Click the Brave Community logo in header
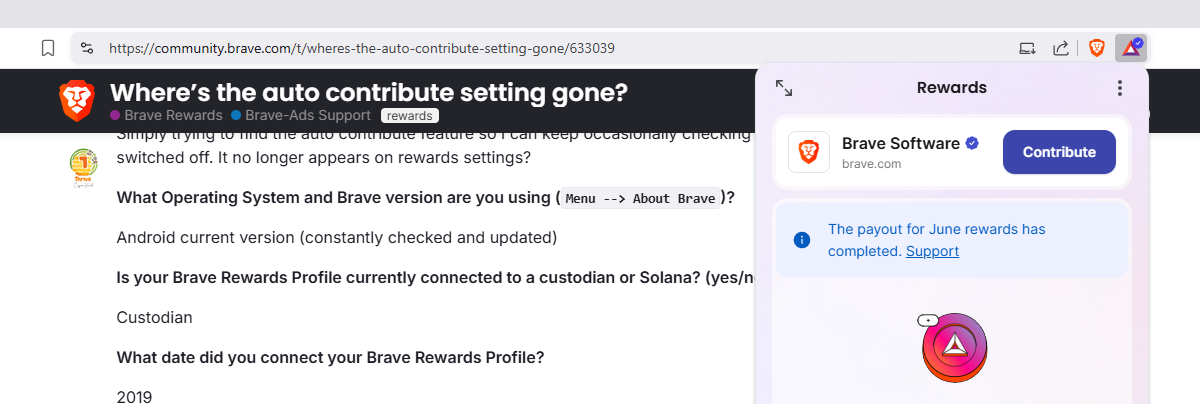The height and width of the screenshot is (404, 1200). click(77, 100)
